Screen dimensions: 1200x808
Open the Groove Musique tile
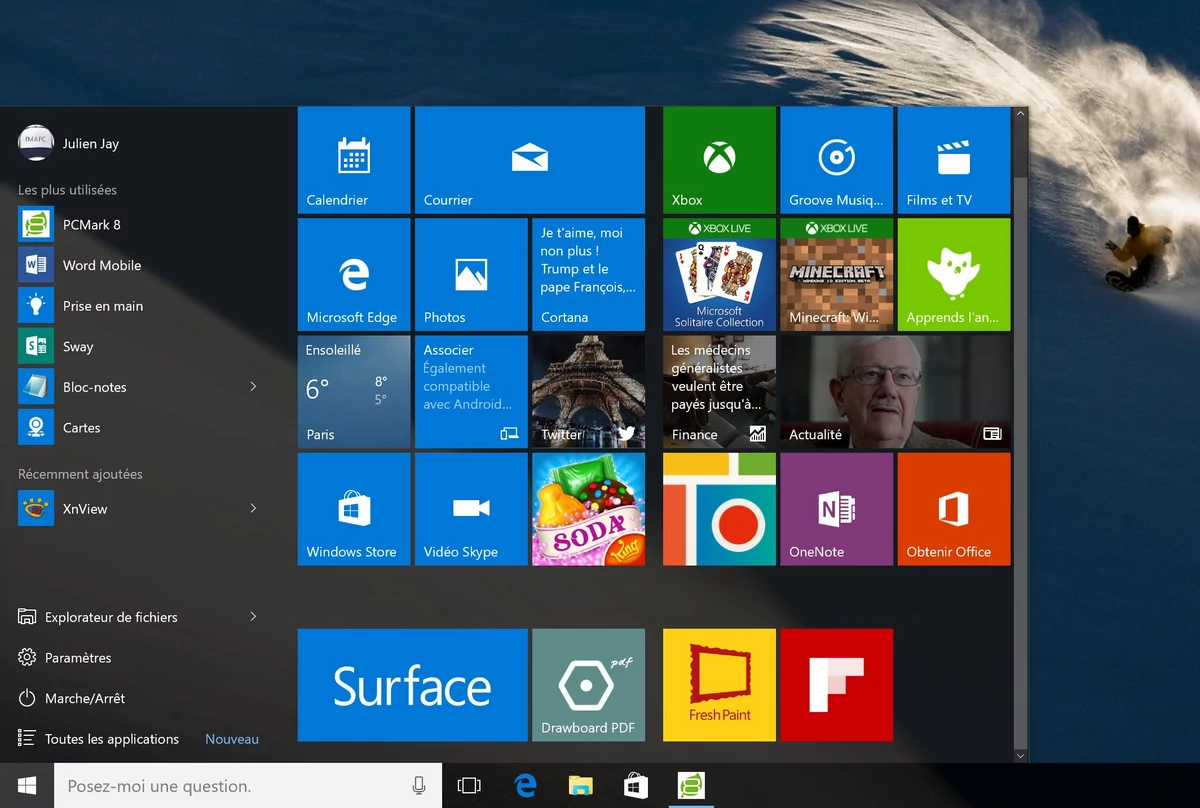coord(836,160)
